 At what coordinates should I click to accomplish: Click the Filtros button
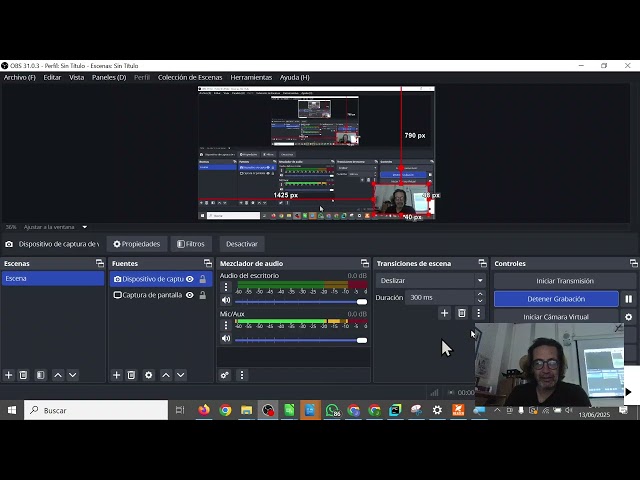pos(191,244)
